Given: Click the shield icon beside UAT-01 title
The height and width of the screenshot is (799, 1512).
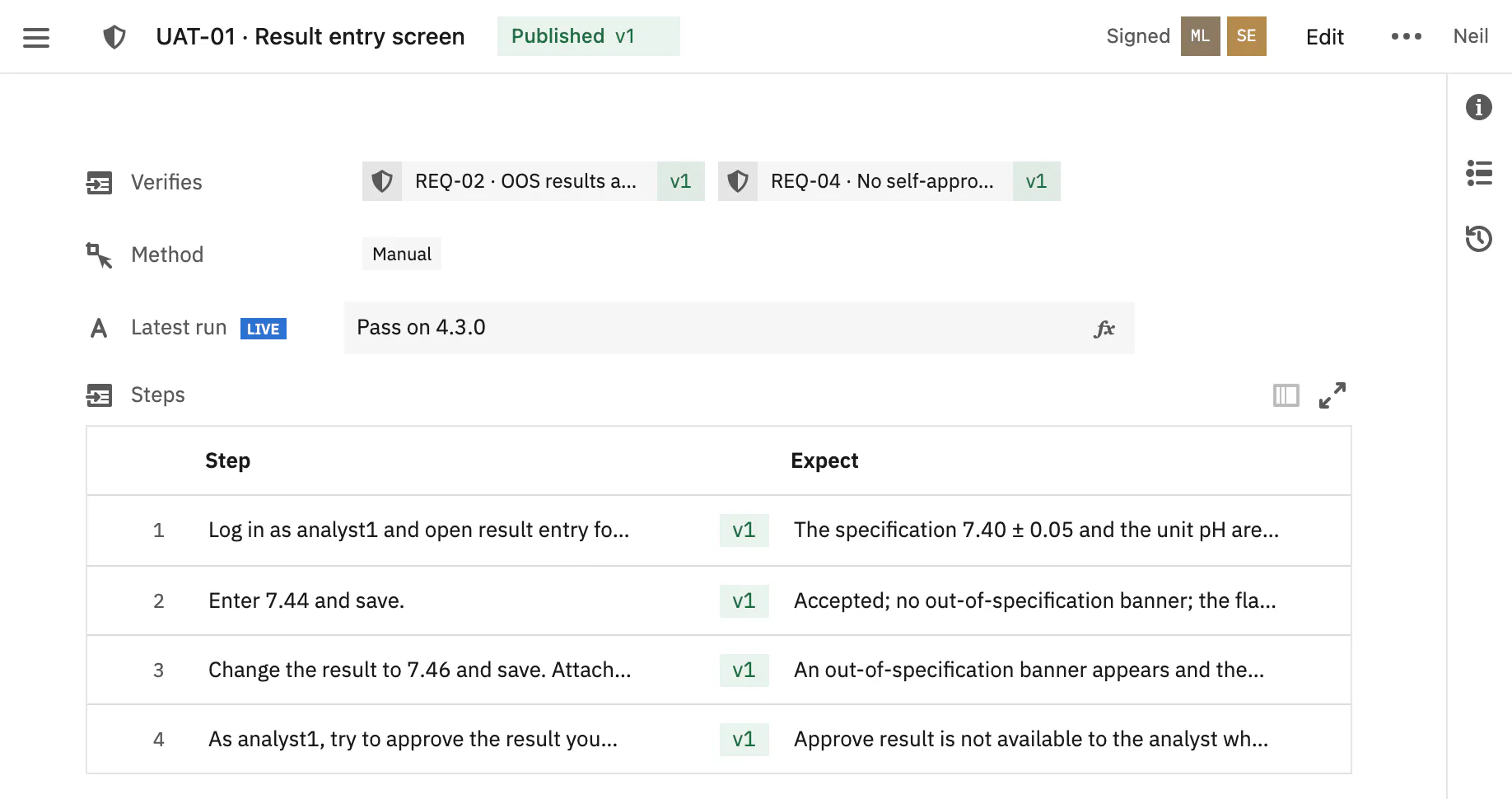Looking at the screenshot, I should tap(114, 37).
